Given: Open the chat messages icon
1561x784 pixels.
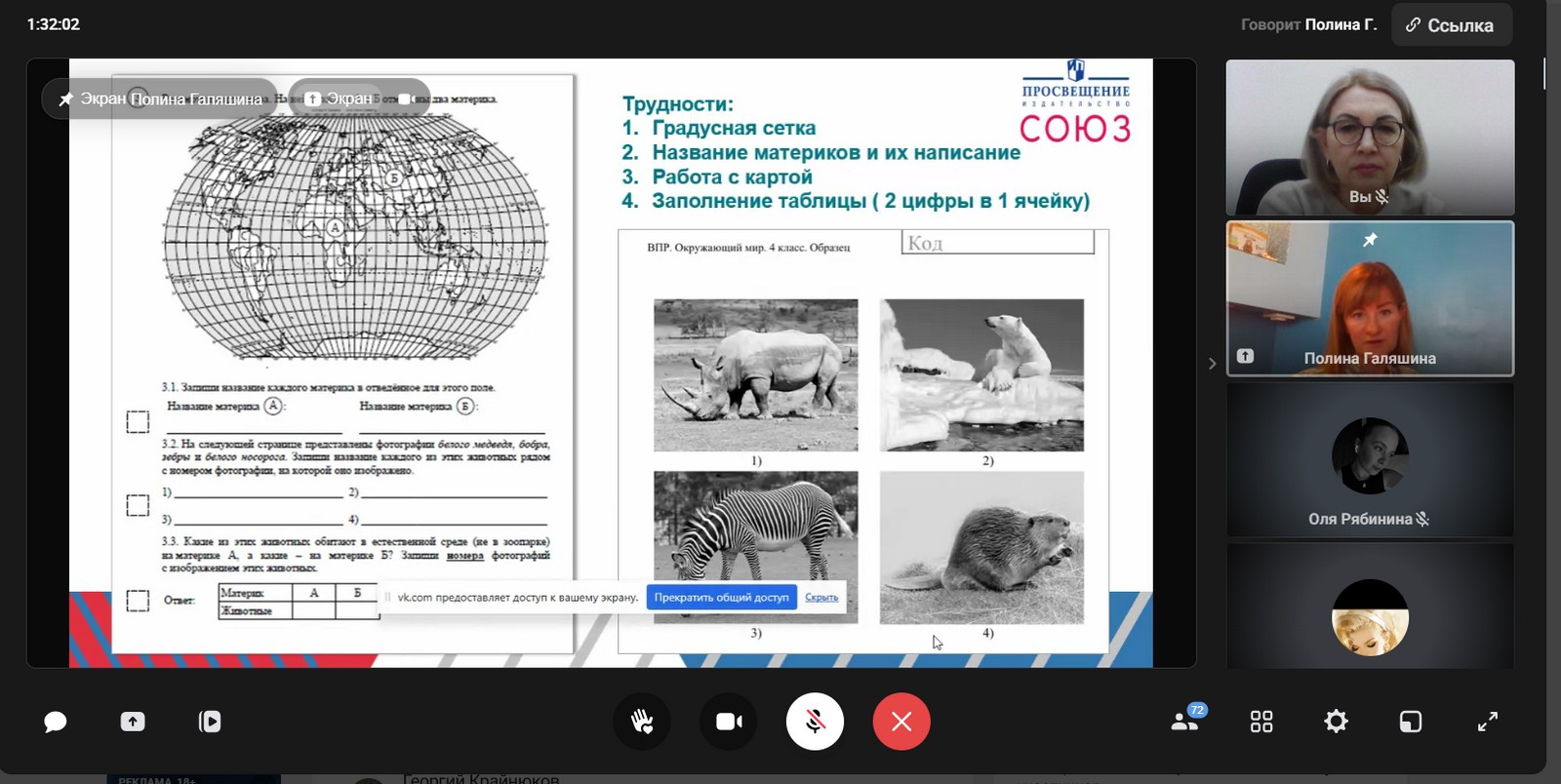Looking at the screenshot, I should (56, 722).
